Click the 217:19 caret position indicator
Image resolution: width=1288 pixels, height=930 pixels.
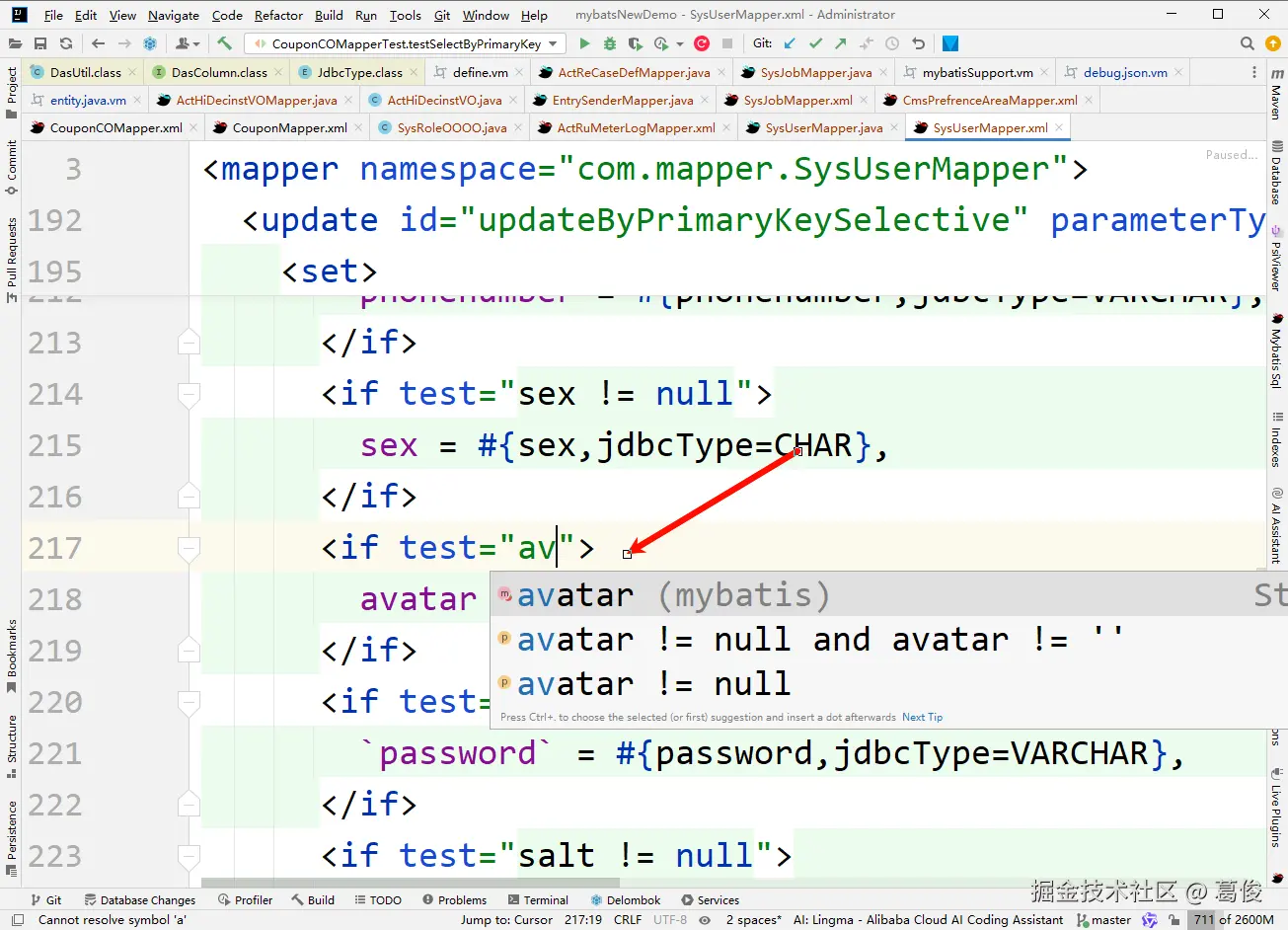583,919
